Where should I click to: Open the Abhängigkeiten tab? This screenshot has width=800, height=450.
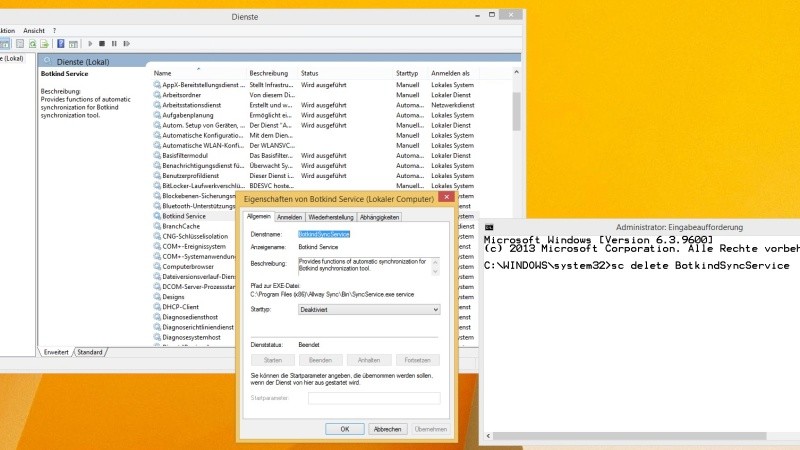click(x=380, y=217)
